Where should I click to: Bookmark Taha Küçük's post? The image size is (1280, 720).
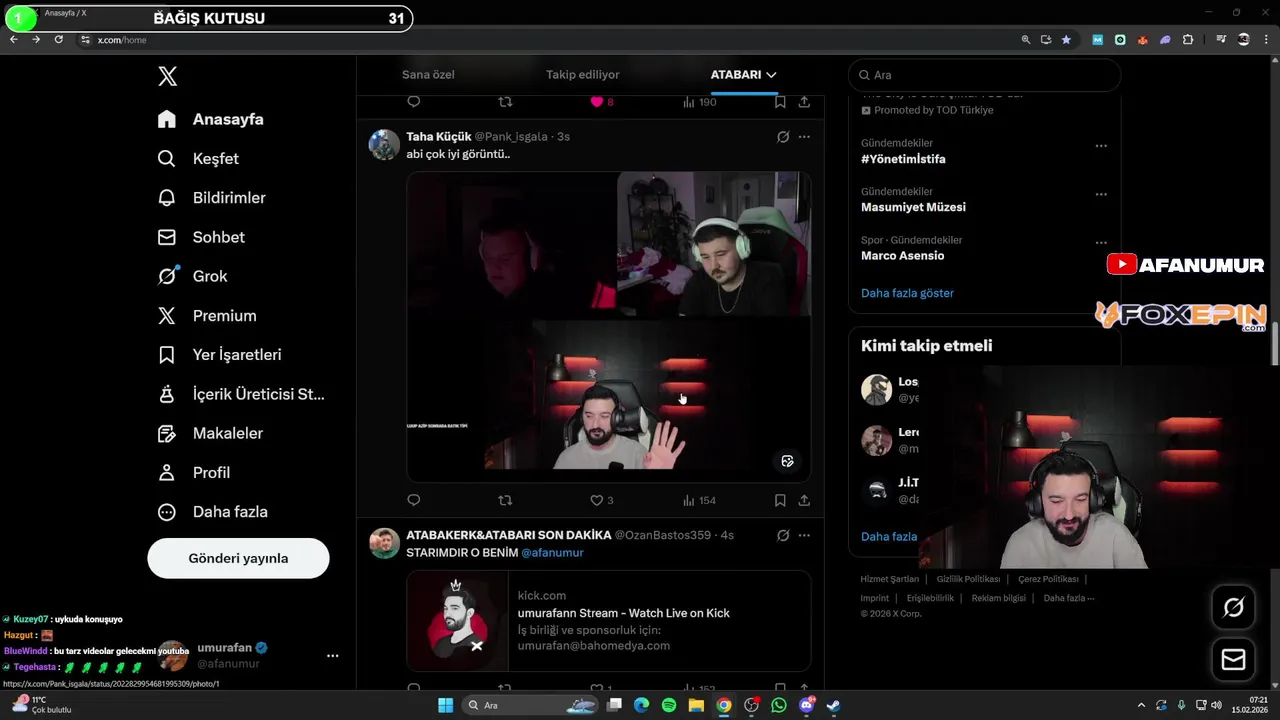point(780,500)
